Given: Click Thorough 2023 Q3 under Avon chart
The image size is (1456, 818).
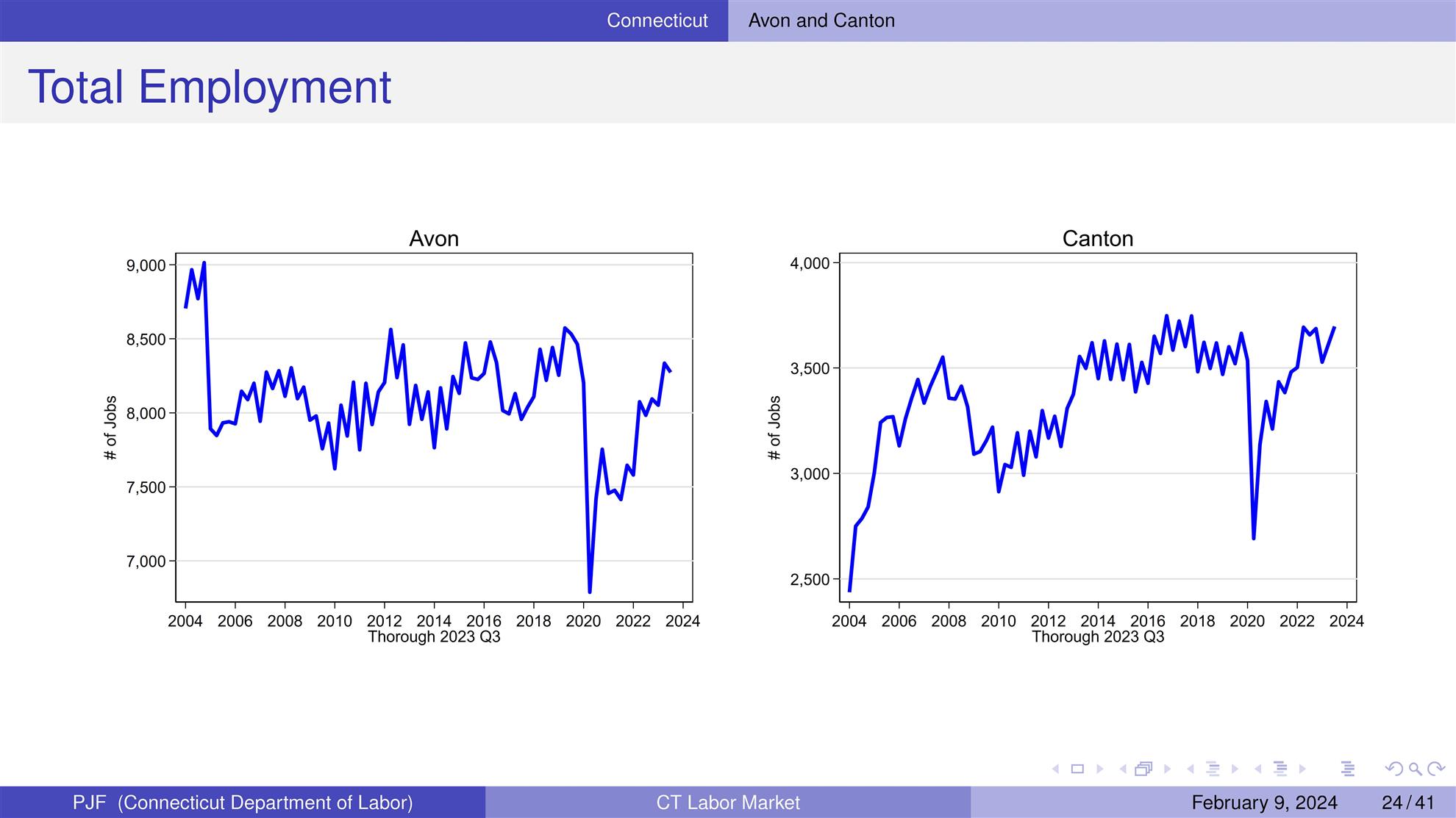Looking at the screenshot, I should [x=434, y=636].
